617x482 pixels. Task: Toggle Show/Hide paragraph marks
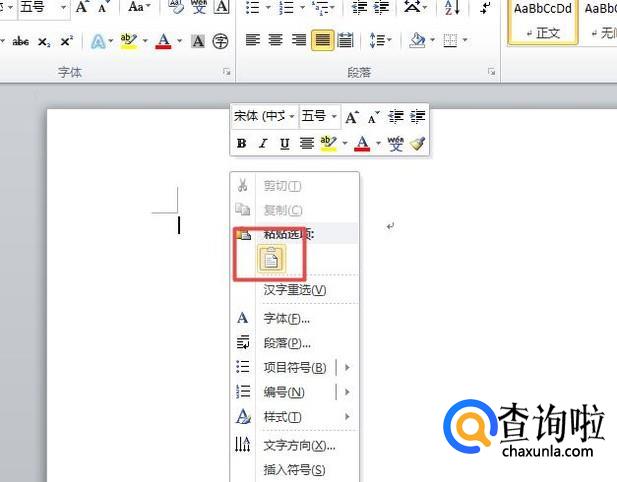pos(486,7)
